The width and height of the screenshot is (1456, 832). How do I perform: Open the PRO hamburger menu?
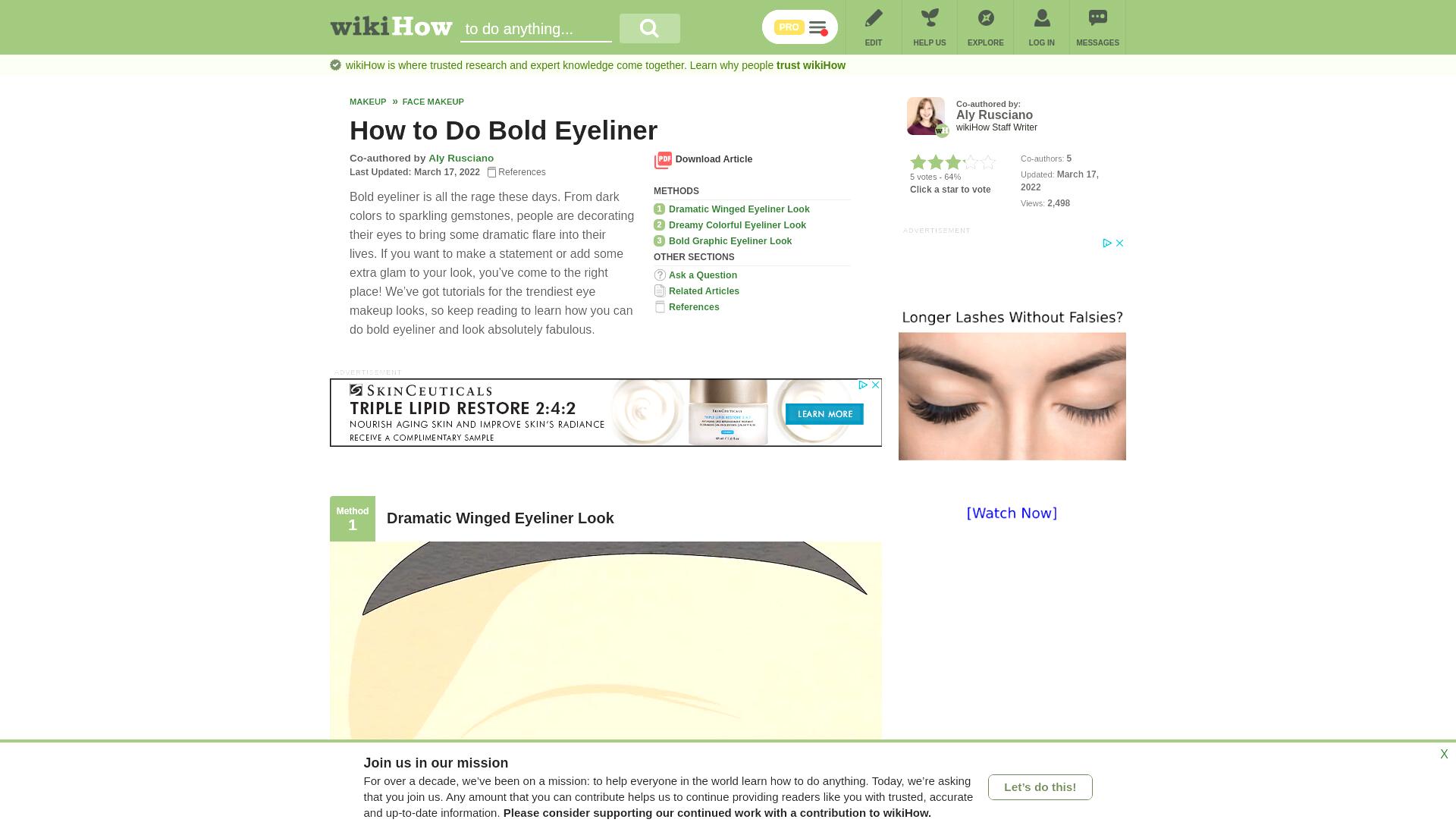point(817,28)
